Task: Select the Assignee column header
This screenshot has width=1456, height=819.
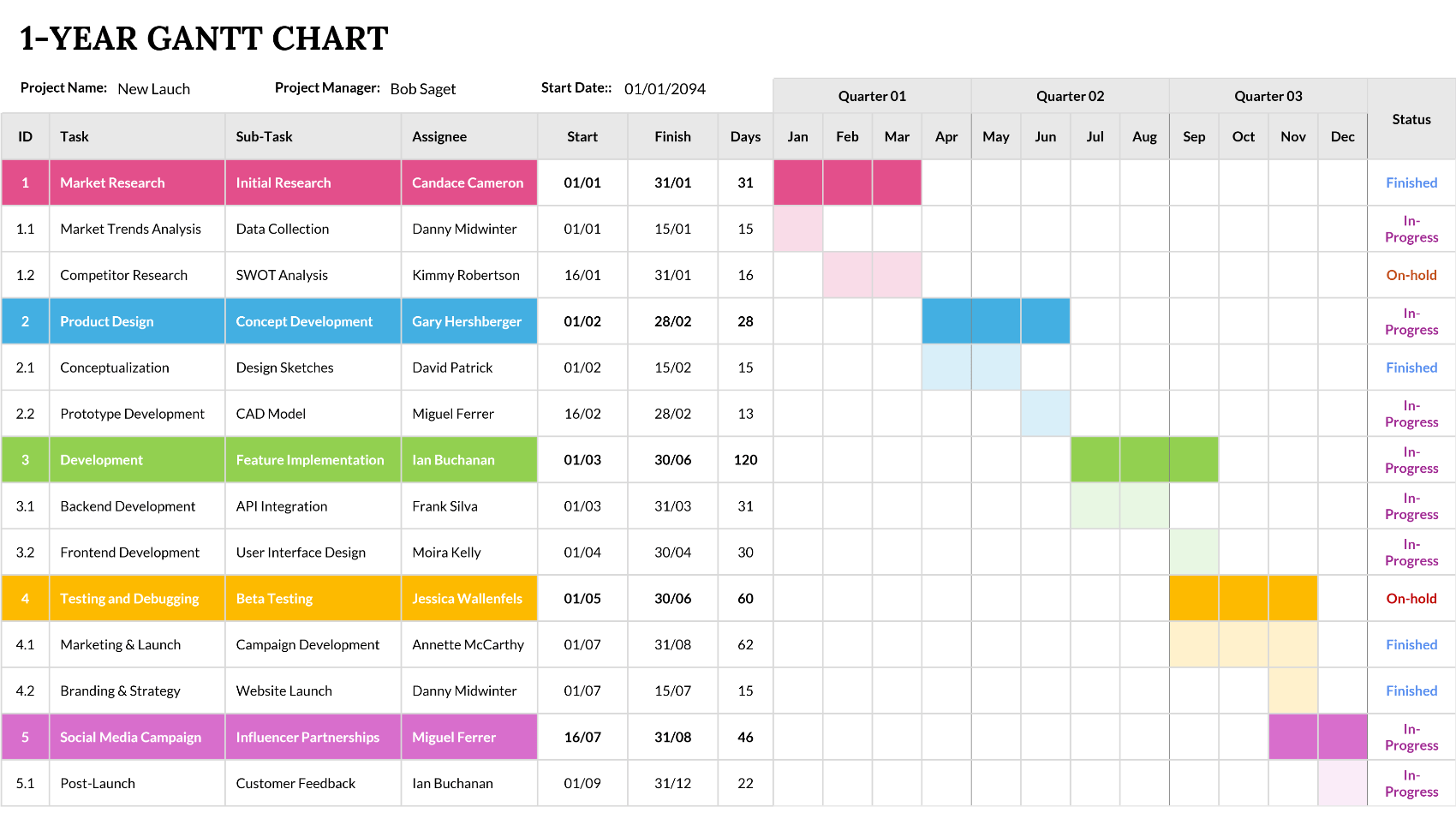Action: point(439,137)
